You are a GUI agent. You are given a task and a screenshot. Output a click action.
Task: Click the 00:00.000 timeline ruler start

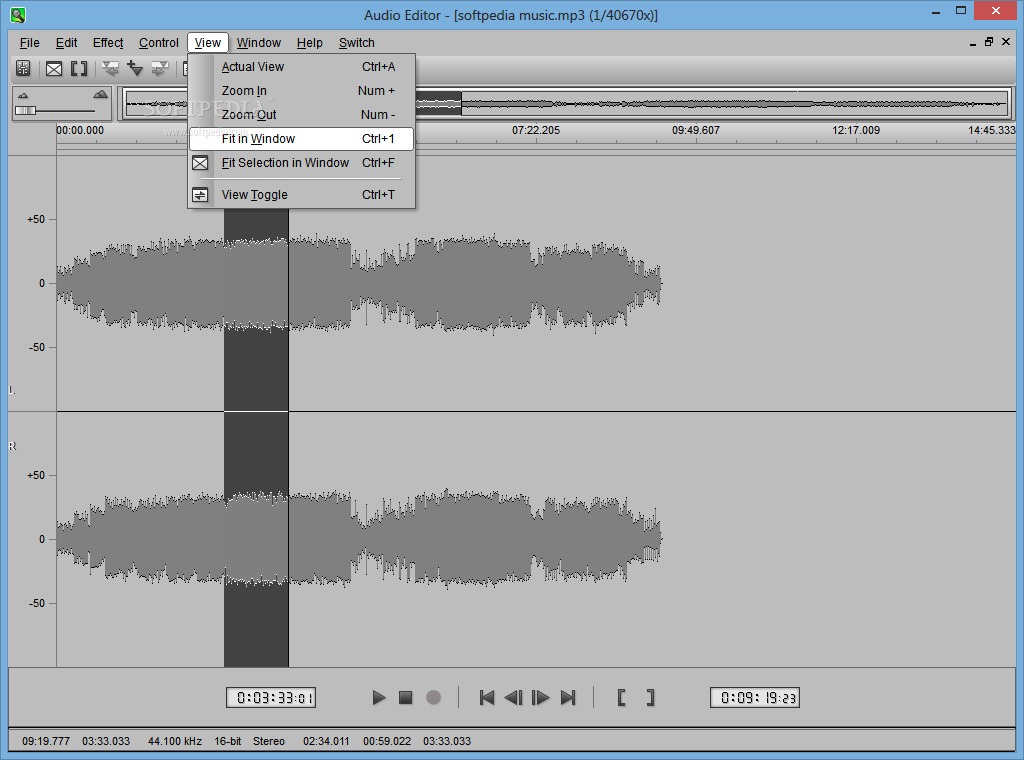pyautogui.click(x=80, y=131)
